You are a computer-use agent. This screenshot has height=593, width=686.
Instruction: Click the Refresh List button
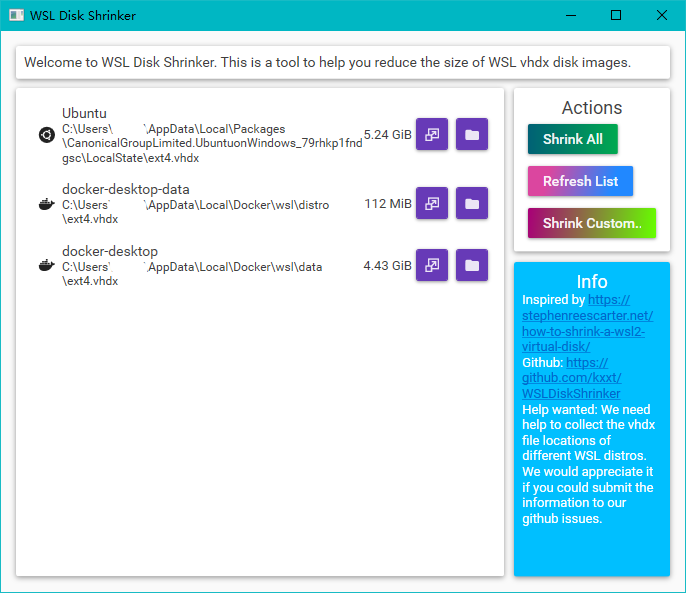[580, 181]
